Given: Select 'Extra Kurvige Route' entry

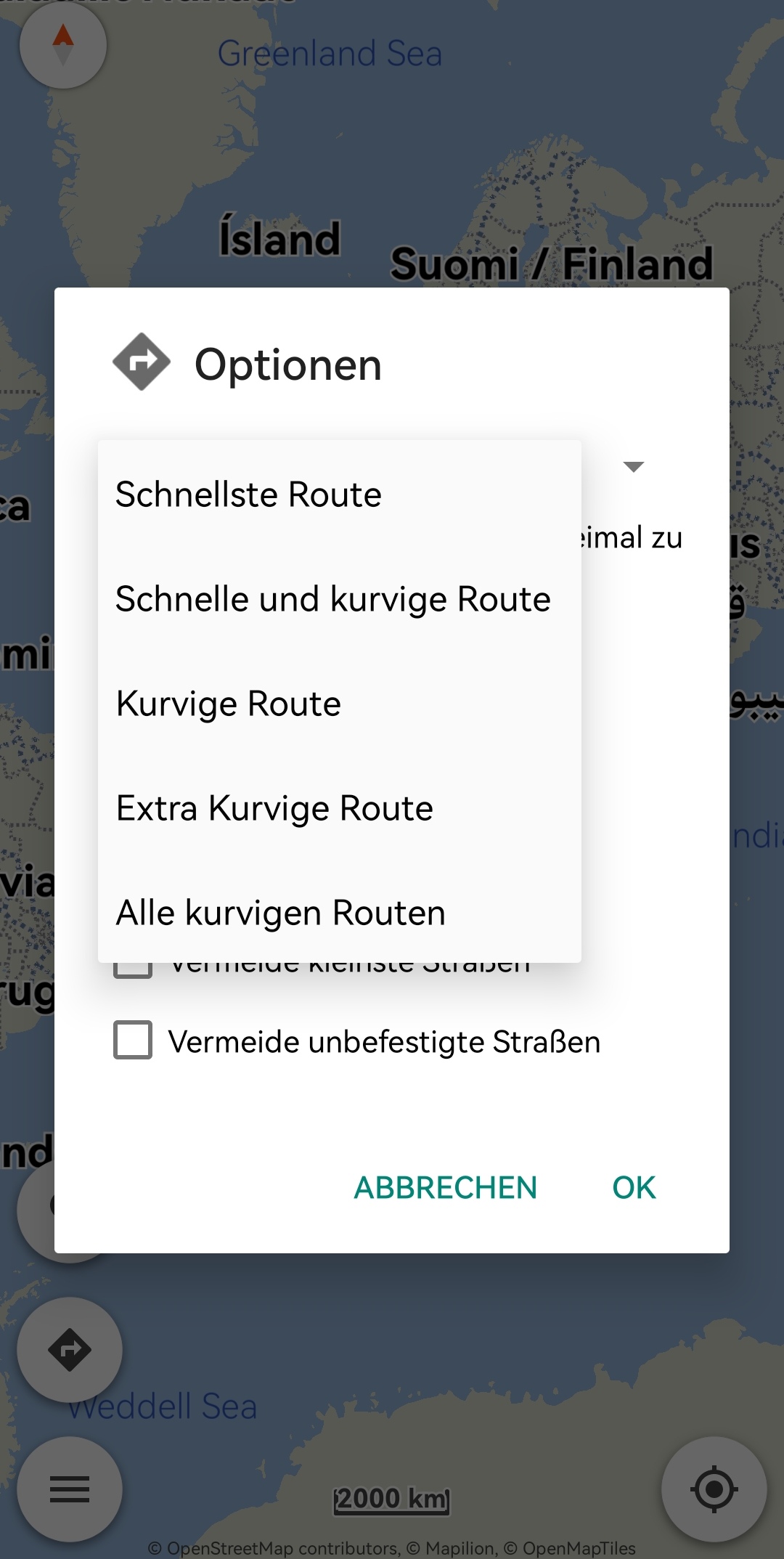Looking at the screenshot, I should (x=274, y=808).
